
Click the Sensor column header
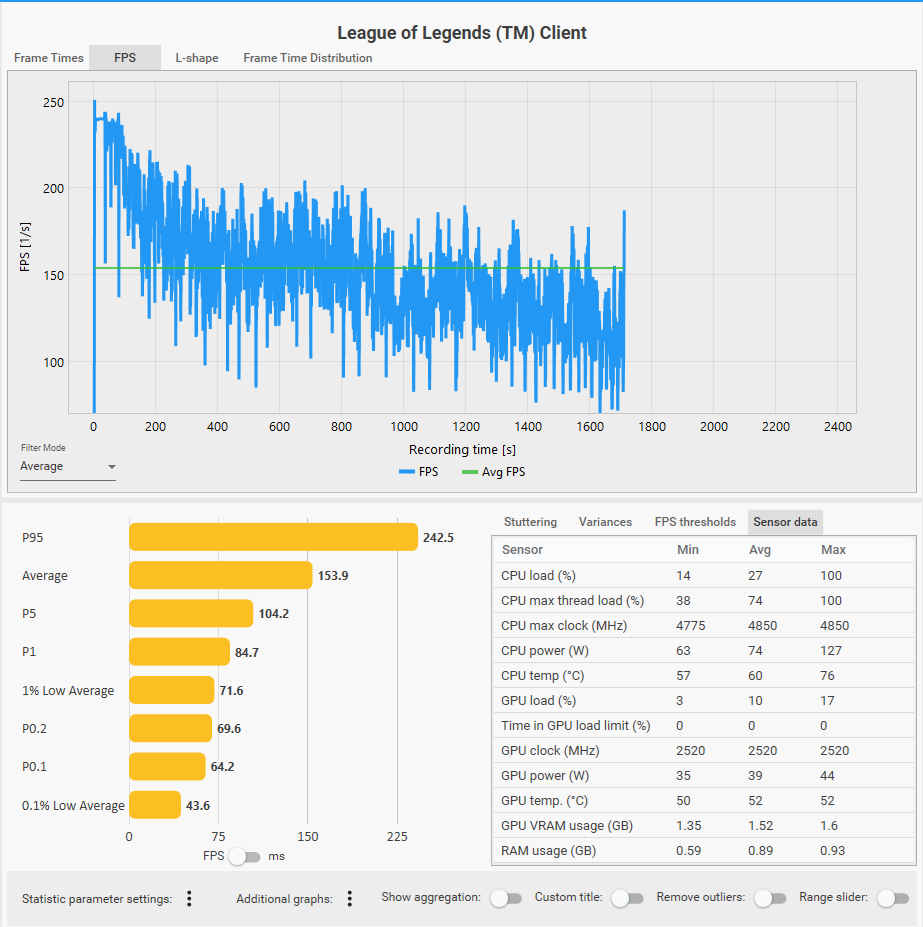click(x=522, y=550)
